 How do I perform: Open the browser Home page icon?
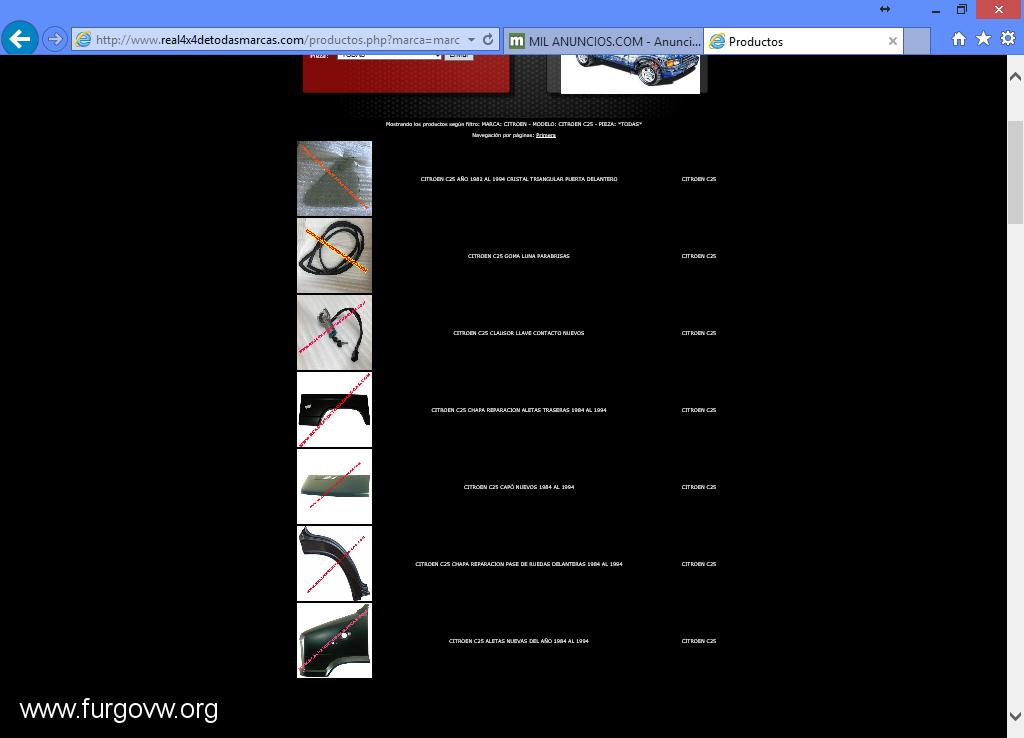click(x=959, y=39)
